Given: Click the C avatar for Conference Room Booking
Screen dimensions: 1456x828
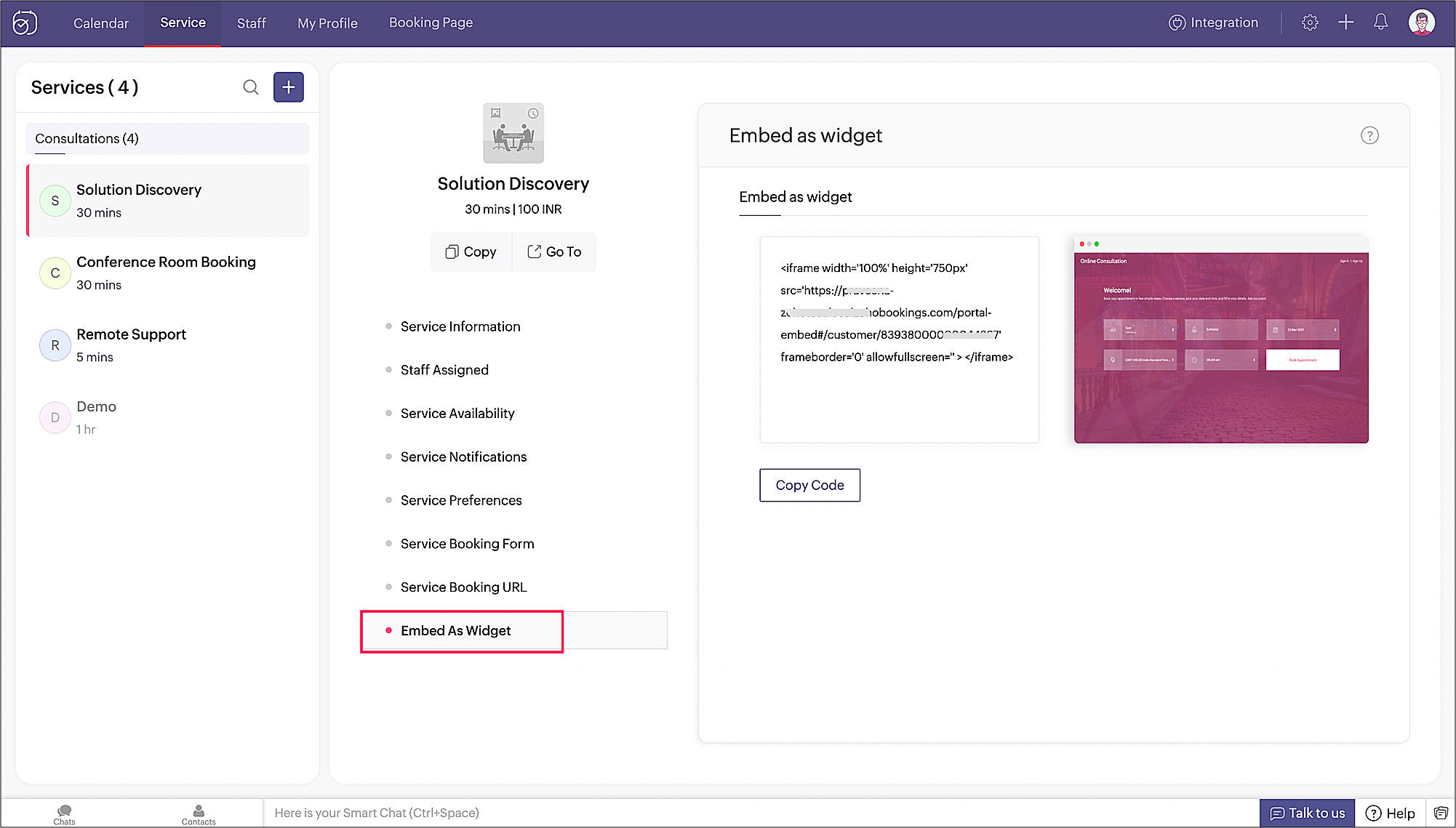Looking at the screenshot, I should pos(55,273).
